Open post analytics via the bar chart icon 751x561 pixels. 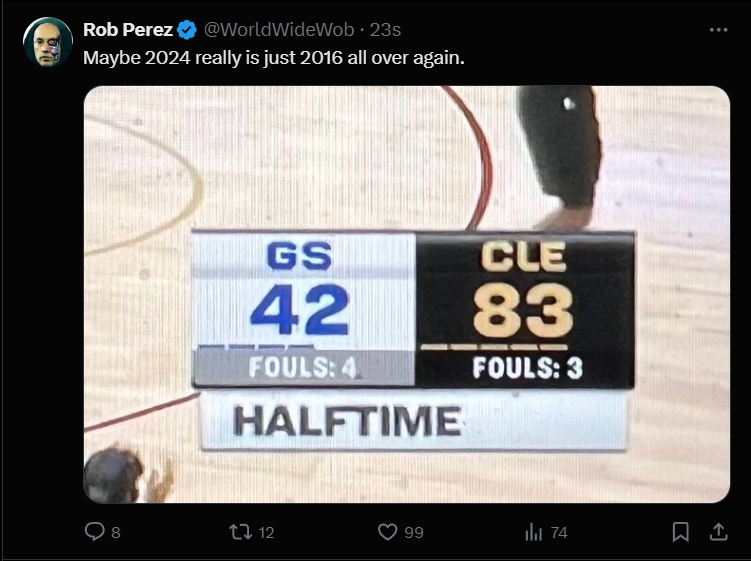[533, 532]
